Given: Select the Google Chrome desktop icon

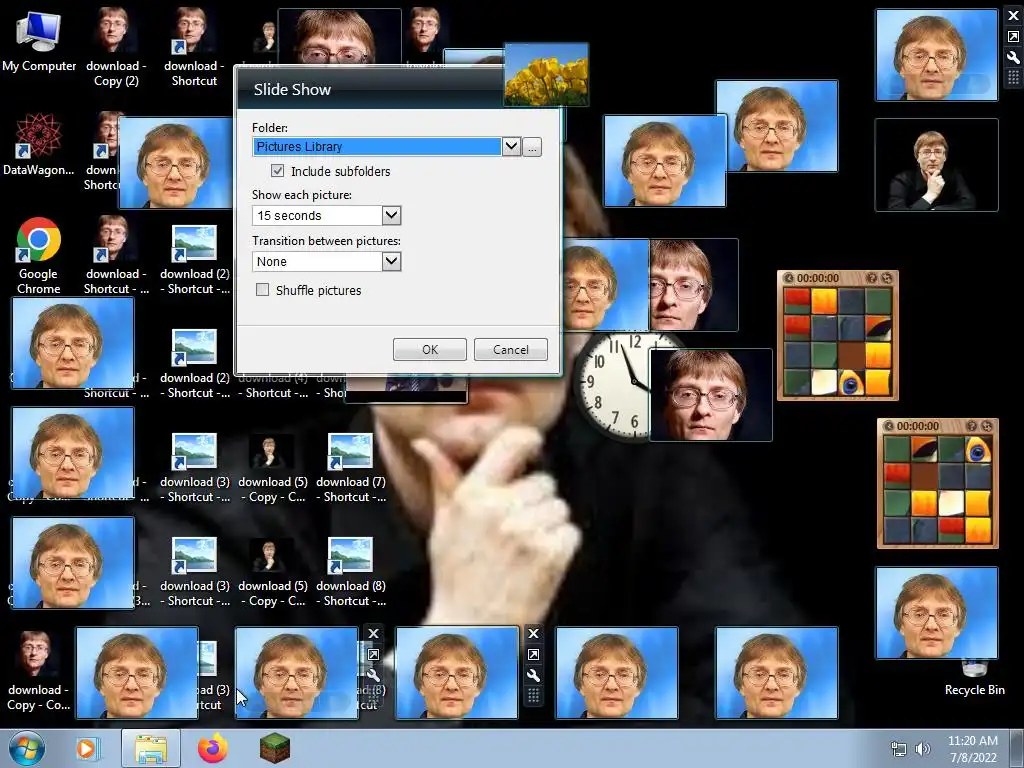Looking at the screenshot, I should [x=39, y=255].
